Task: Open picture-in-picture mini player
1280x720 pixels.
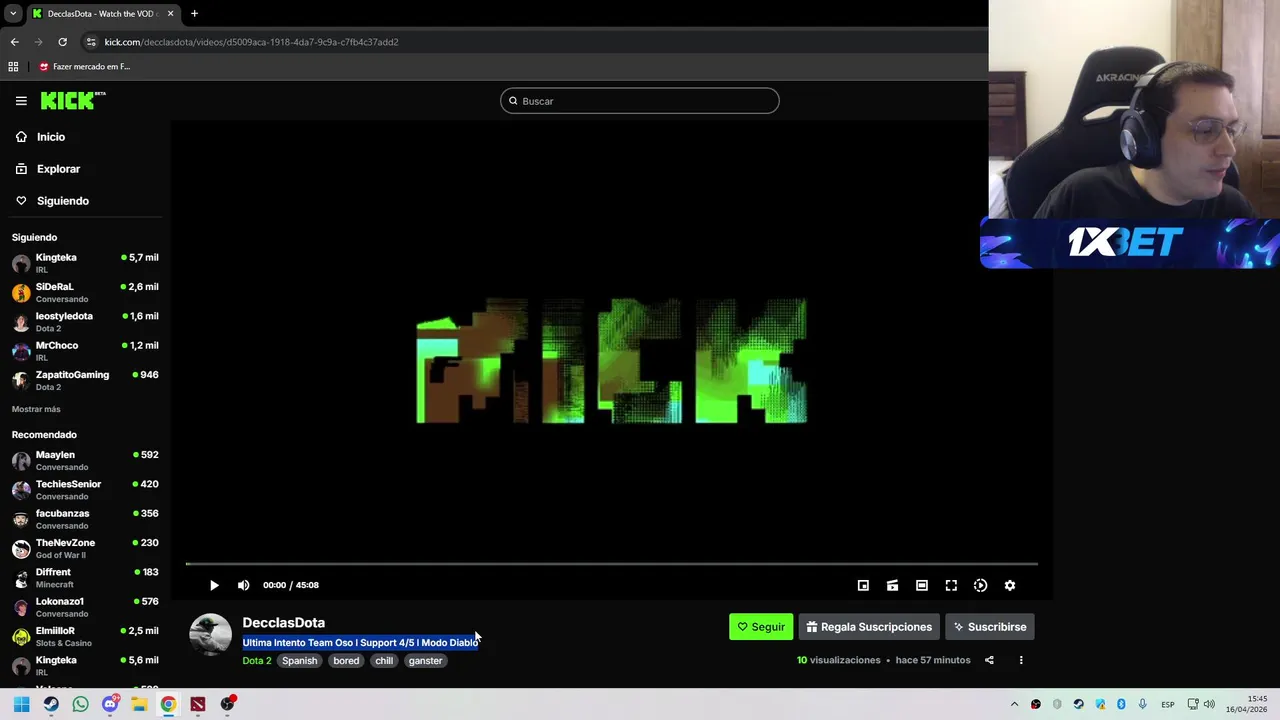Action: pos(863,585)
